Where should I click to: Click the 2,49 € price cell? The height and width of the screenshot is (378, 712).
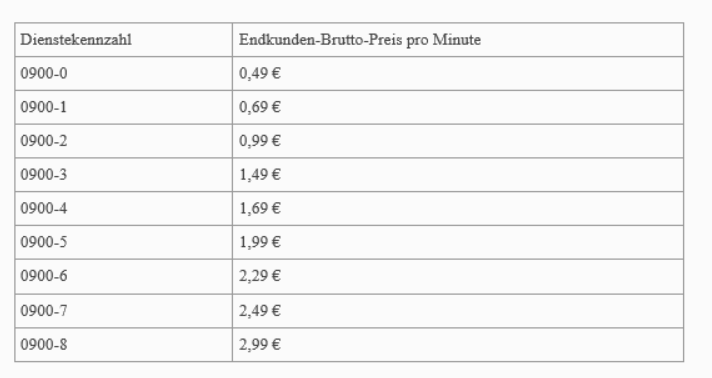(x=458, y=311)
